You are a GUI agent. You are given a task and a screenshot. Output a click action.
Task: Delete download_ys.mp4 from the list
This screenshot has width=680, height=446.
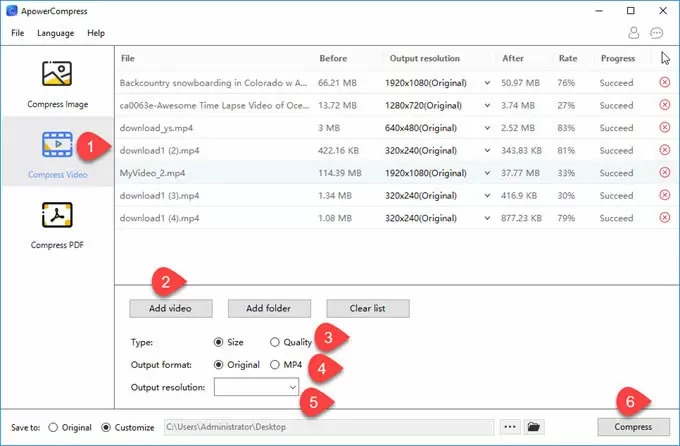coord(664,127)
